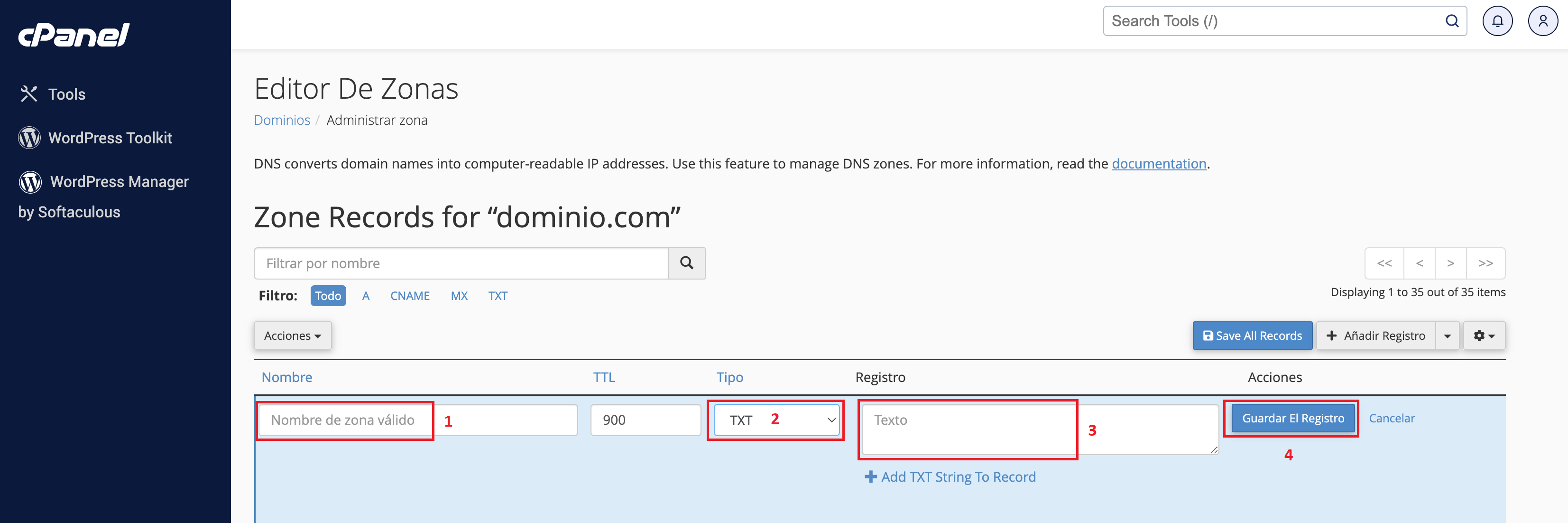Sort by Tipo column
The height and width of the screenshot is (523, 1568).
(730, 377)
